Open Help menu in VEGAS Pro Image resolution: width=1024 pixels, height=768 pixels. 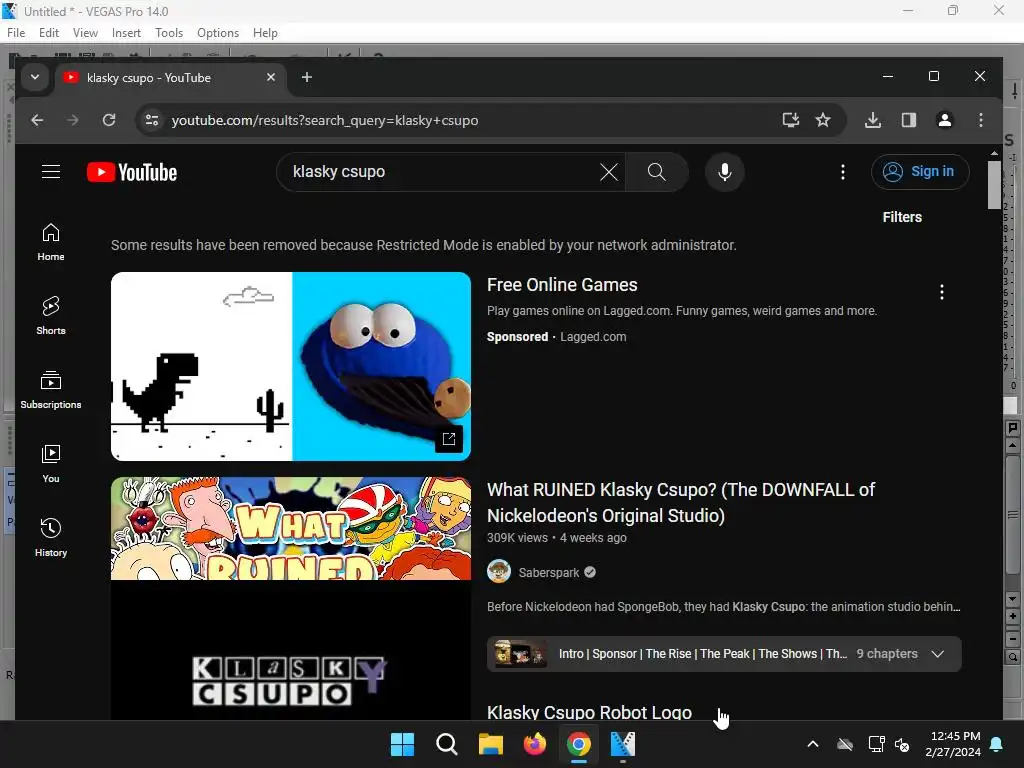(265, 33)
